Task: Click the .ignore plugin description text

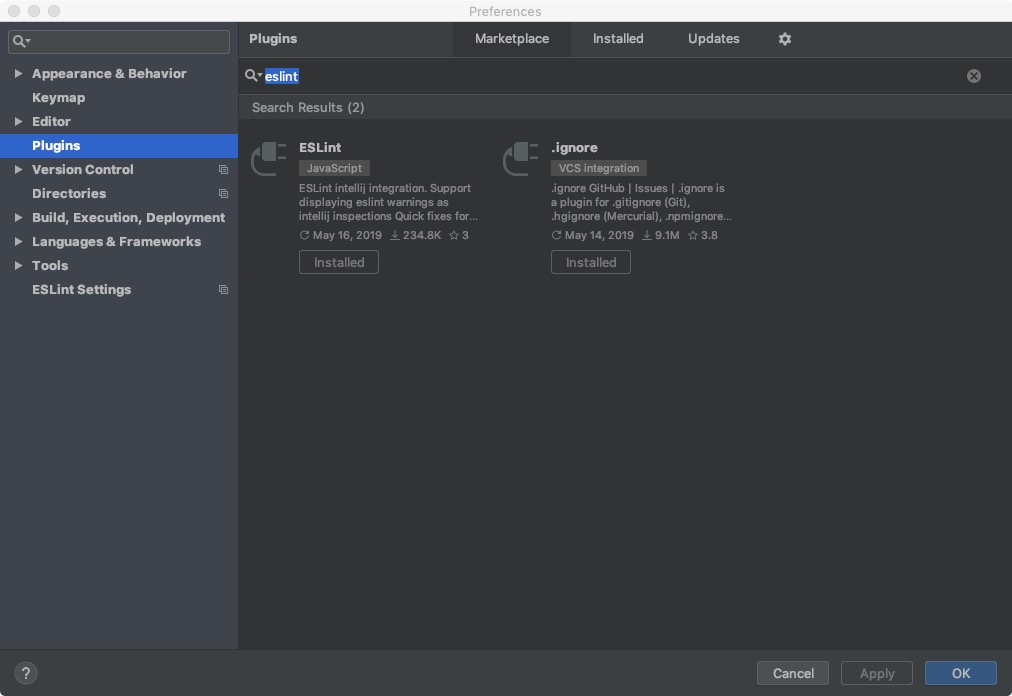Action: click(641, 203)
